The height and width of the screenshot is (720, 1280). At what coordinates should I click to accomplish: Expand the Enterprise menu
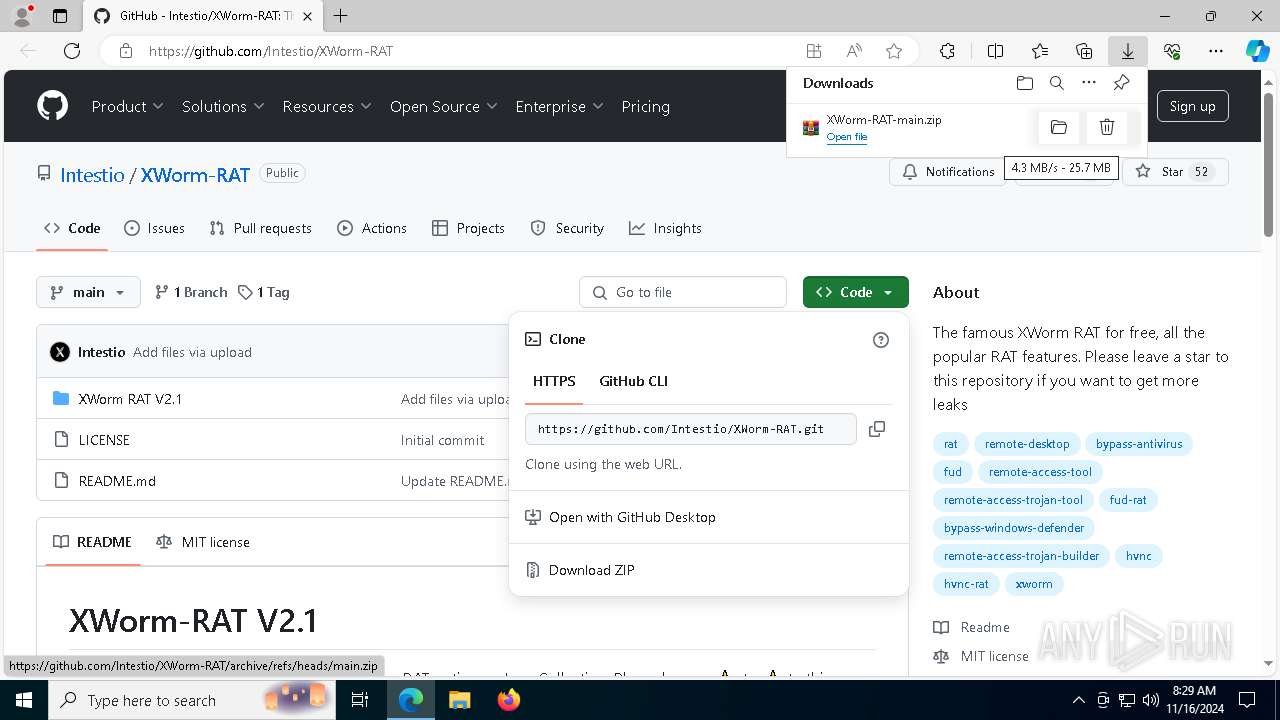tap(559, 106)
